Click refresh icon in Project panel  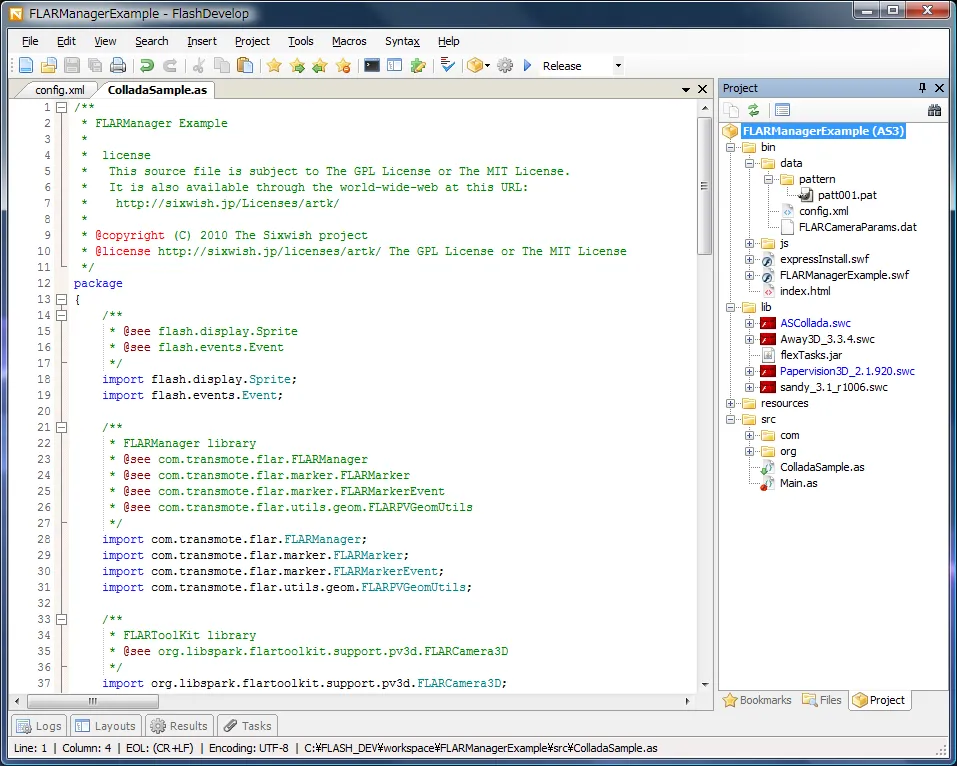[754, 110]
